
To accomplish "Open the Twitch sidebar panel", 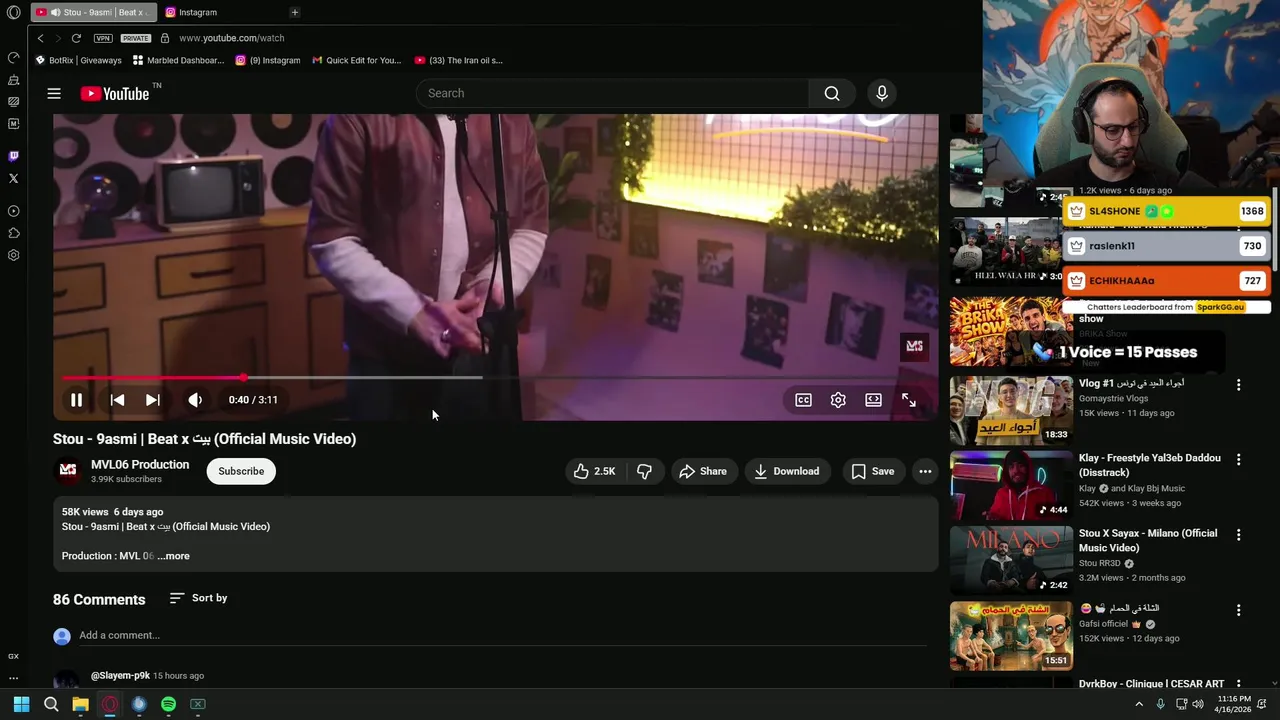I will pos(13,156).
